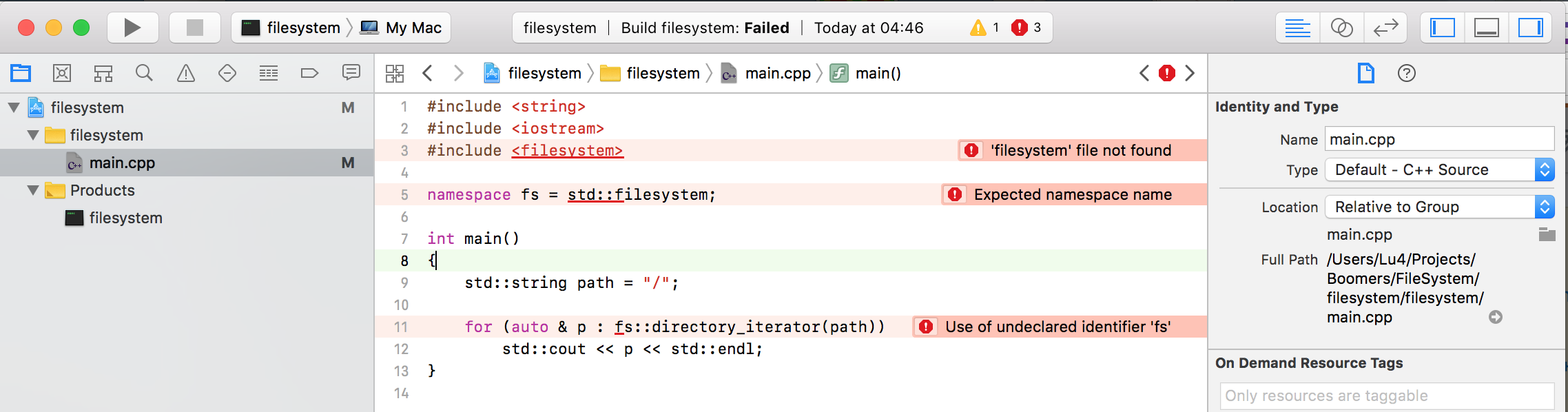Open the Location dropdown (Relative to Group)
Image resolution: width=1568 pixels, height=412 pixels.
[x=1439, y=207]
